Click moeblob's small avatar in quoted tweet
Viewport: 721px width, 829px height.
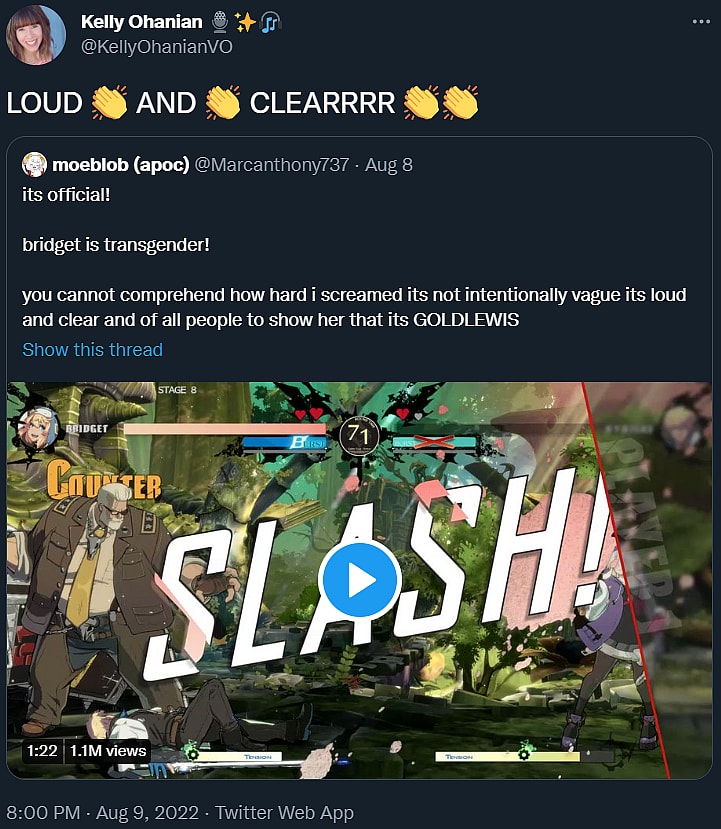pyautogui.click(x=34, y=165)
